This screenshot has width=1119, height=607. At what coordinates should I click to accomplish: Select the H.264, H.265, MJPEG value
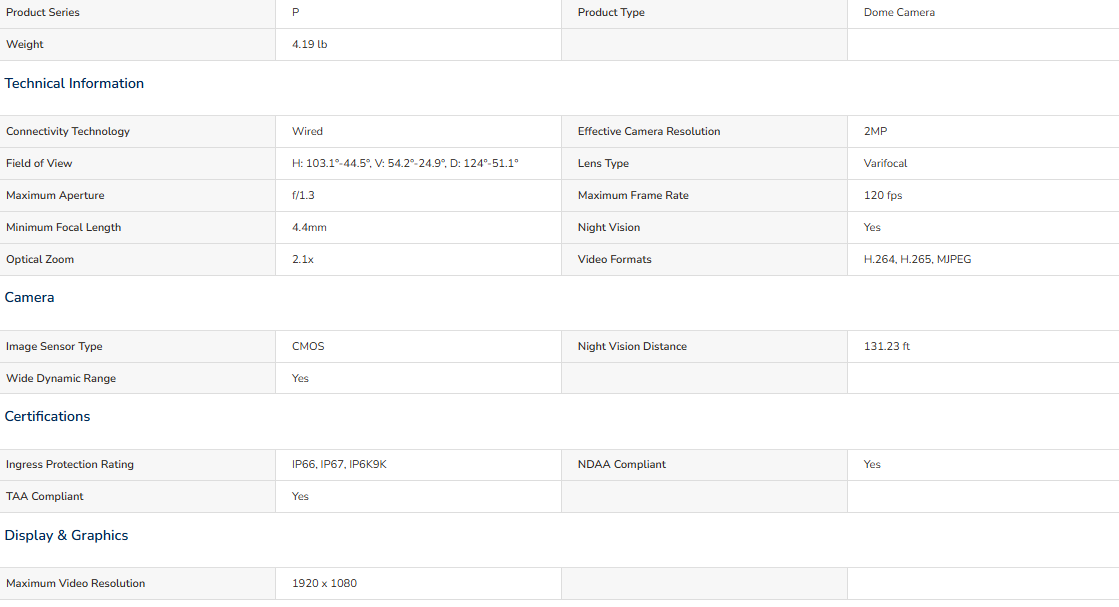pos(917,260)
